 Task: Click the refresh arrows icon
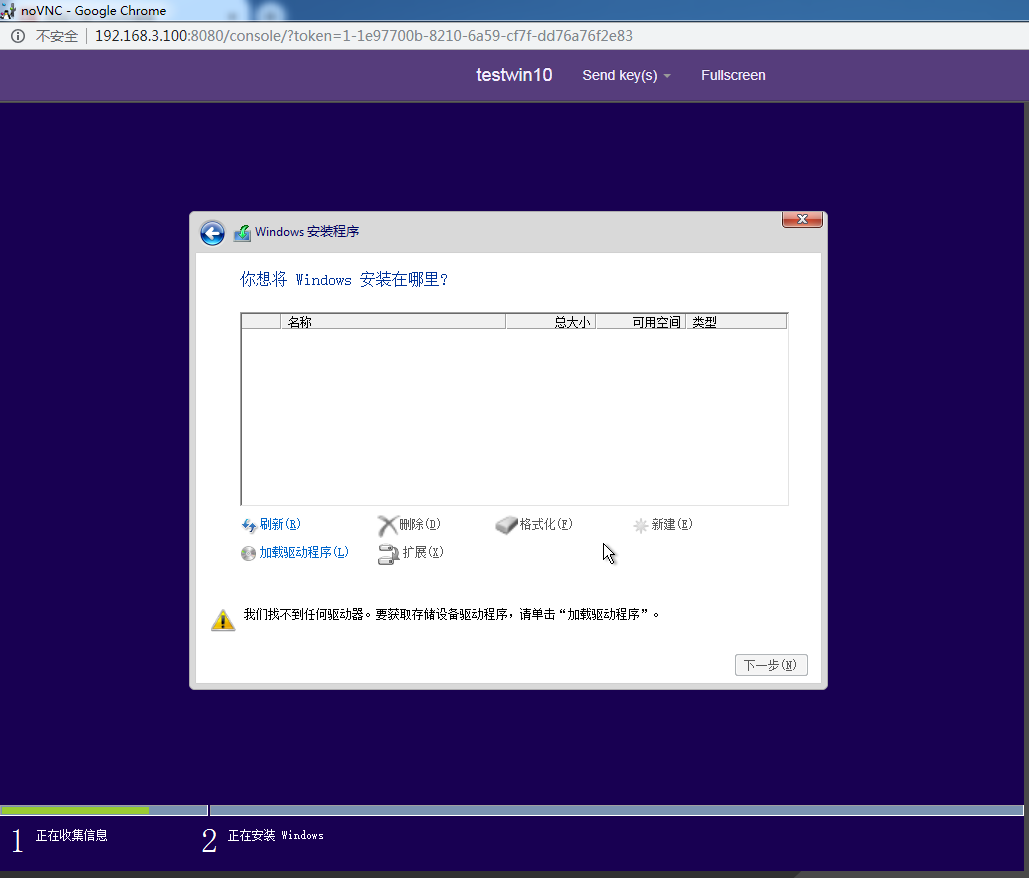pyautogui.click(x=249, y=525)
